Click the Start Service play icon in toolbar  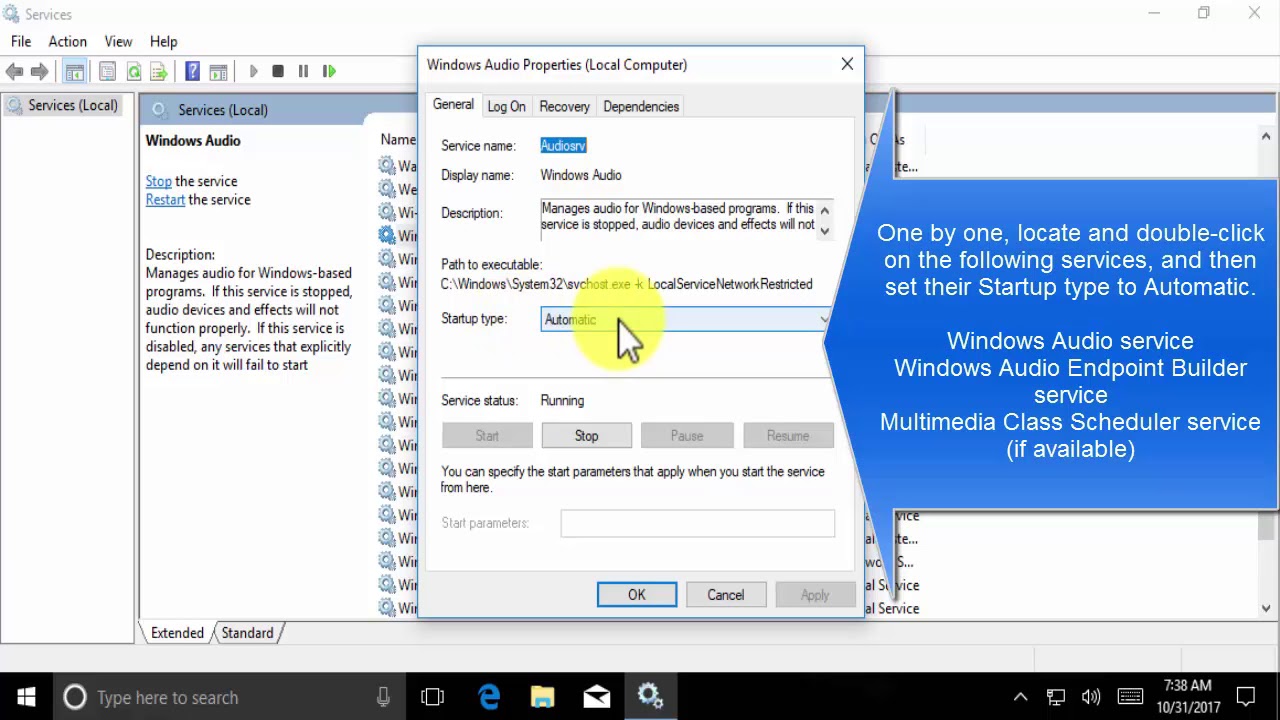pyautogui.click(x=253, y=71)
